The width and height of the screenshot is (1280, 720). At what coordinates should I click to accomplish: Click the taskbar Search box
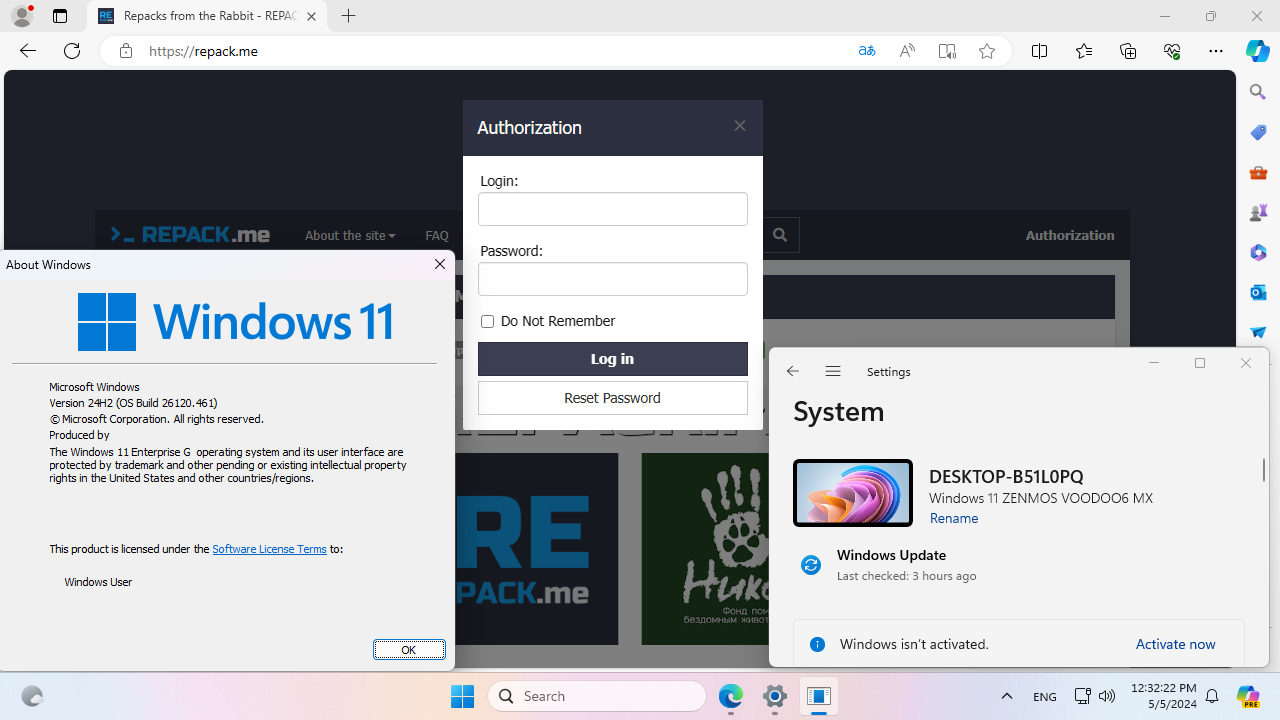(597, 696)
